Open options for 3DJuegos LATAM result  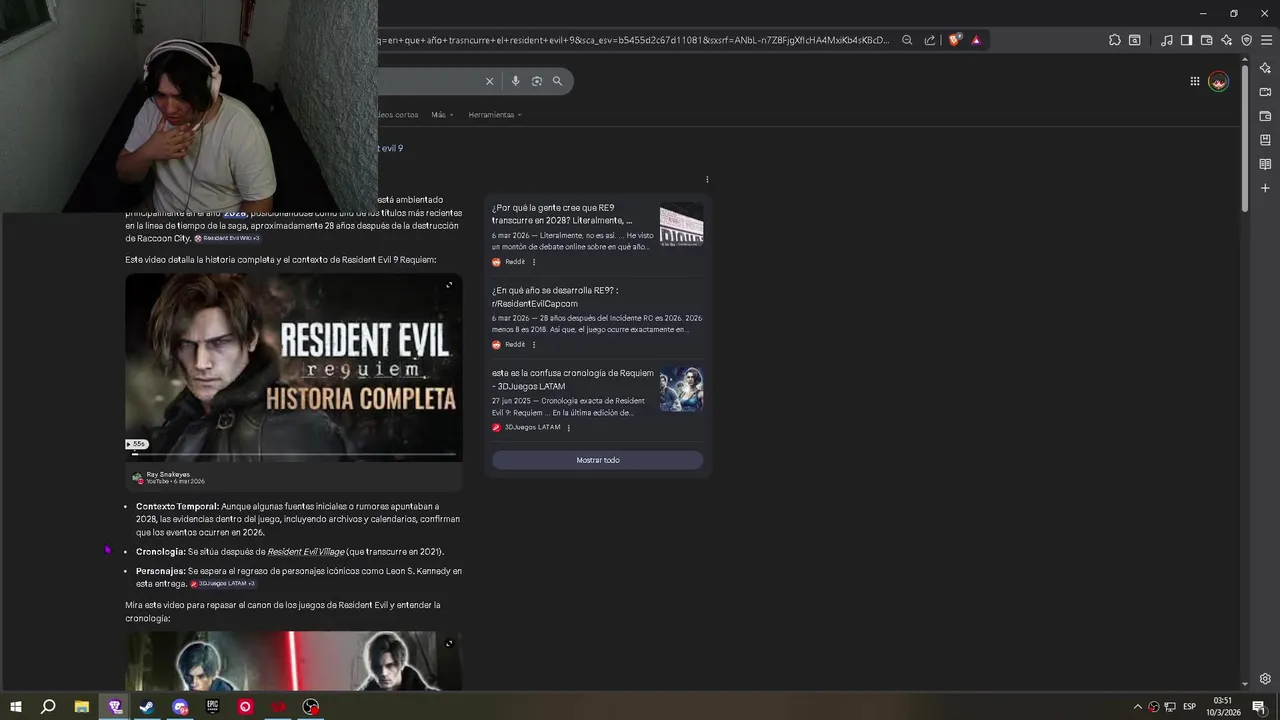point(569,428)
